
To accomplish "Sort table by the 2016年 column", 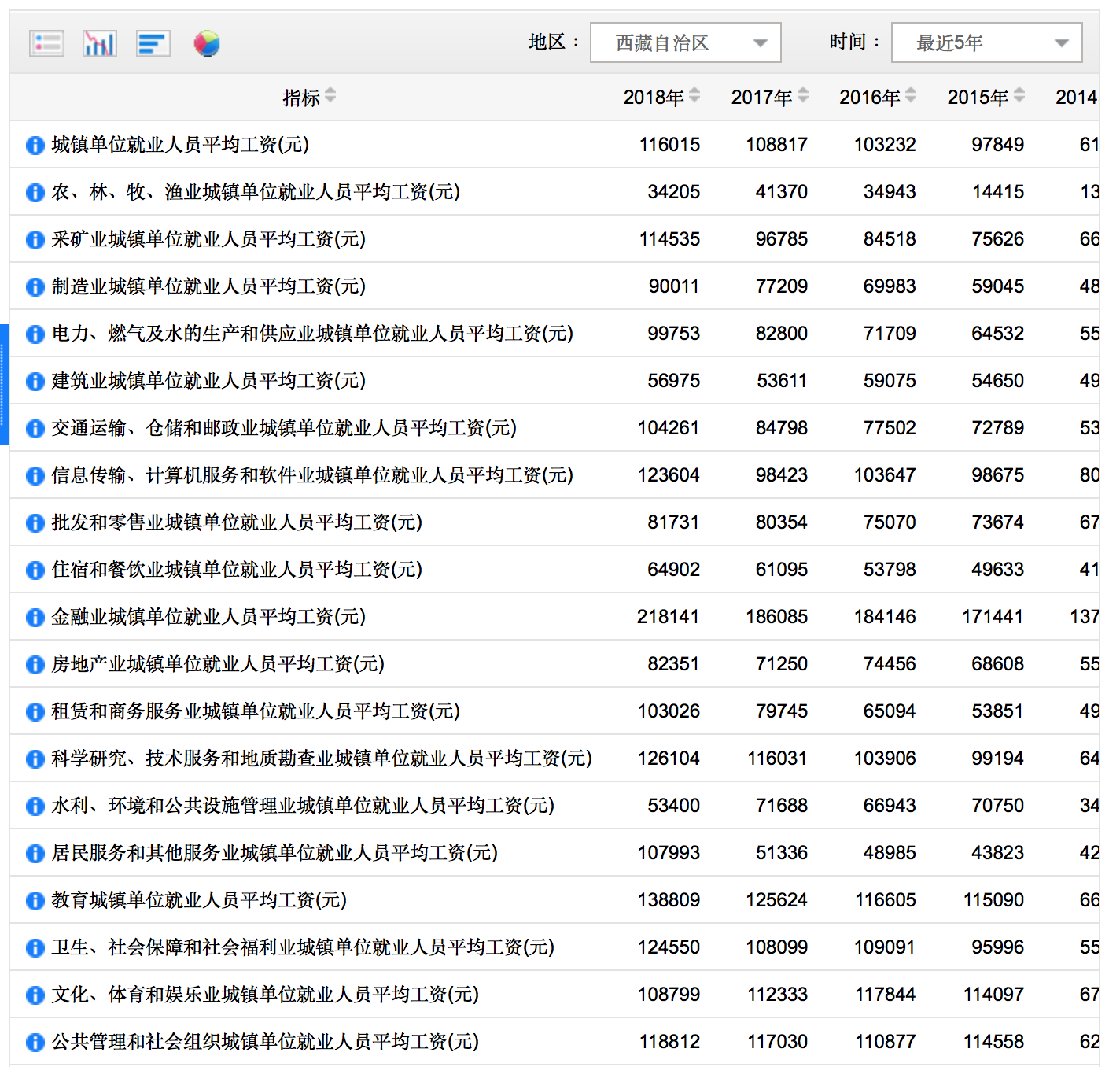I will point(911,96).
